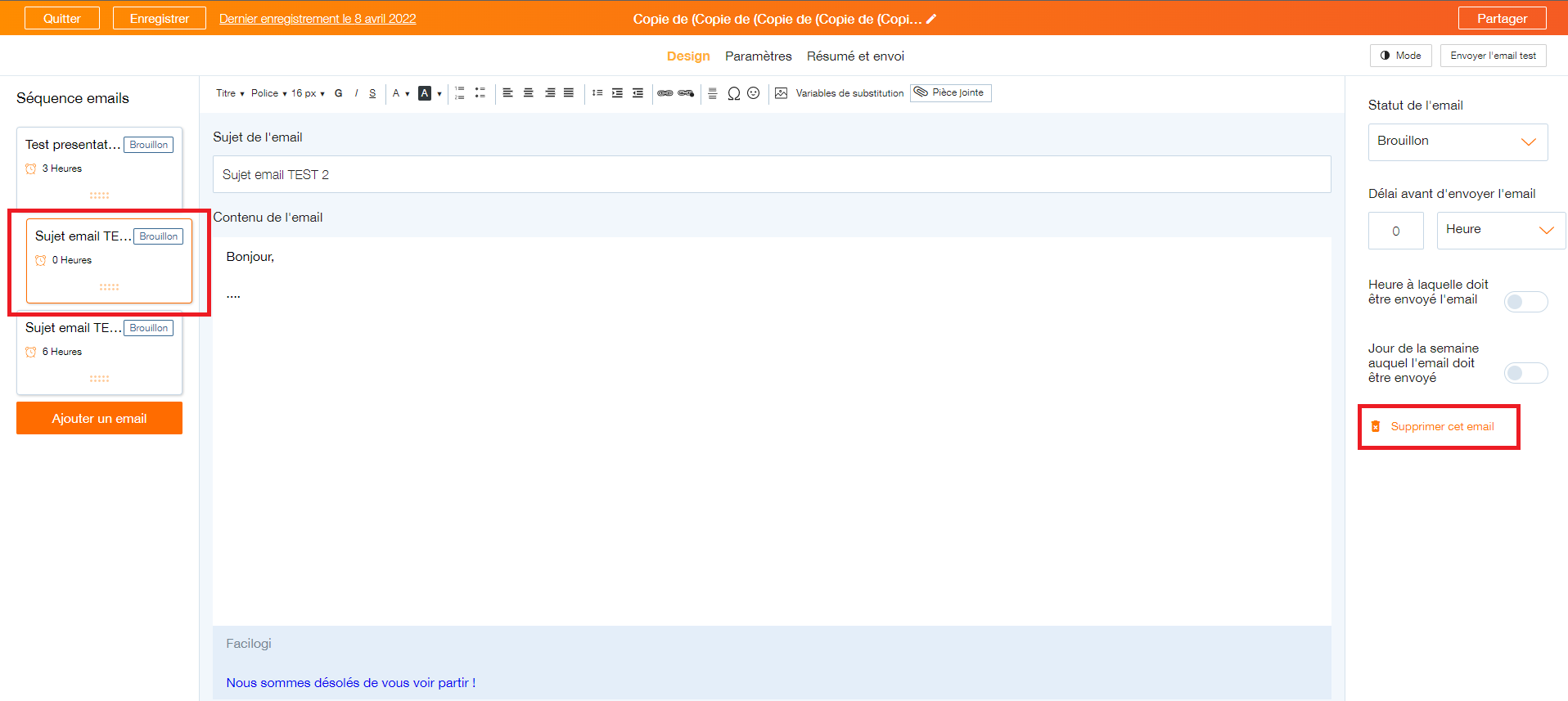Center align the text

coord(529,93)
